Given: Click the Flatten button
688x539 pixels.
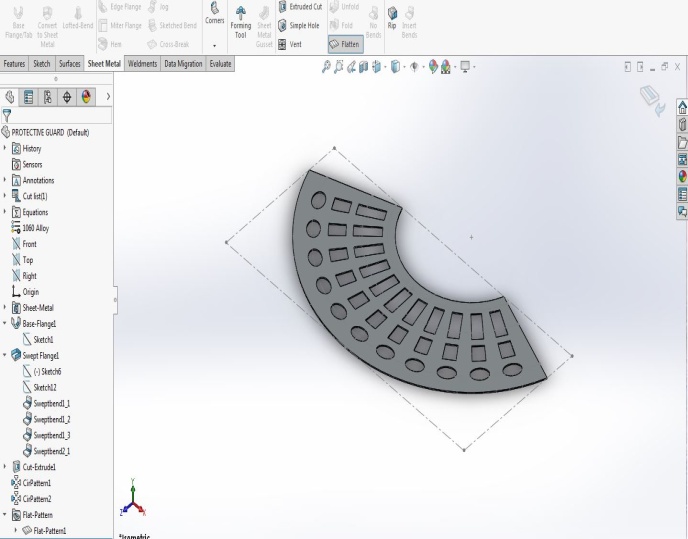Looking at the screenshot, I should pyautogui.click(x=346, y=44).
